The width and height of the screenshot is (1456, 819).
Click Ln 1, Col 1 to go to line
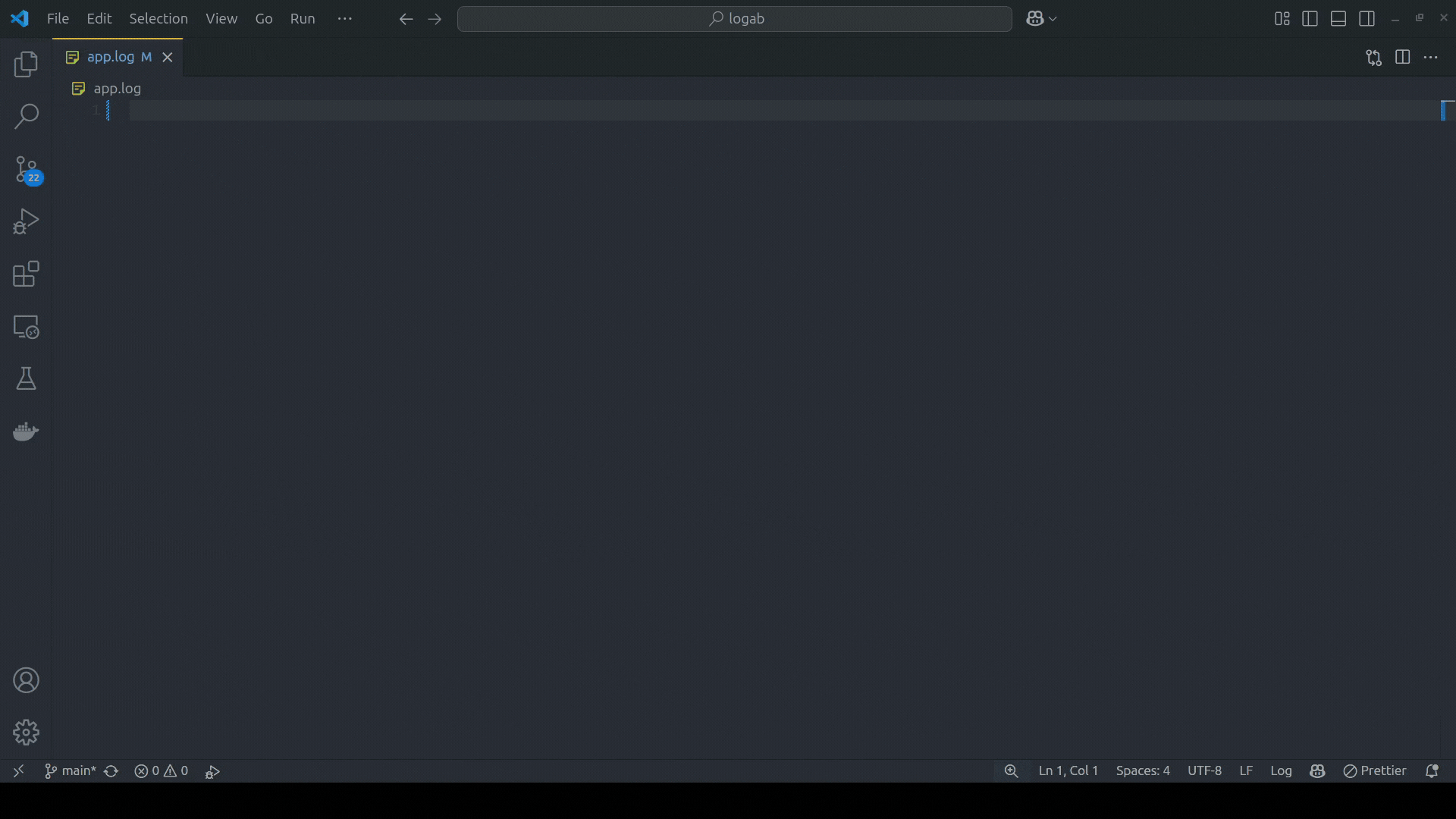[x=1068, y=771]
